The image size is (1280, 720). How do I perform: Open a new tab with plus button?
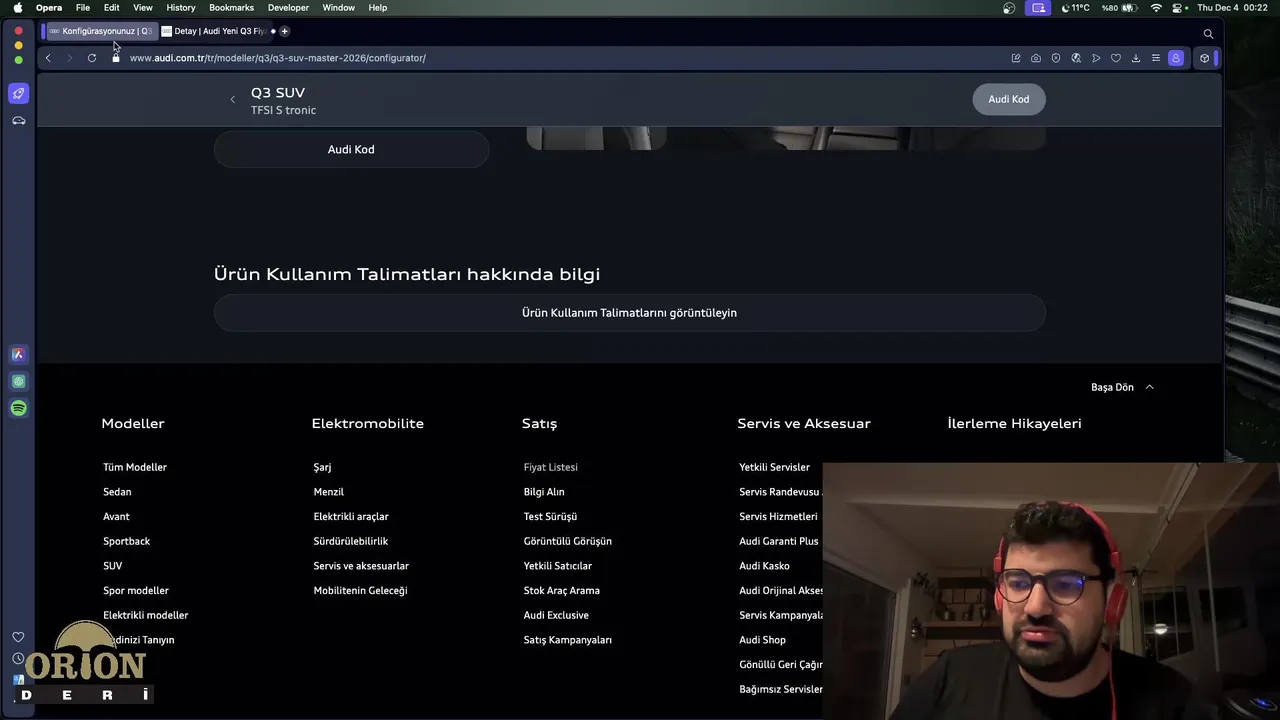point(284,31)
